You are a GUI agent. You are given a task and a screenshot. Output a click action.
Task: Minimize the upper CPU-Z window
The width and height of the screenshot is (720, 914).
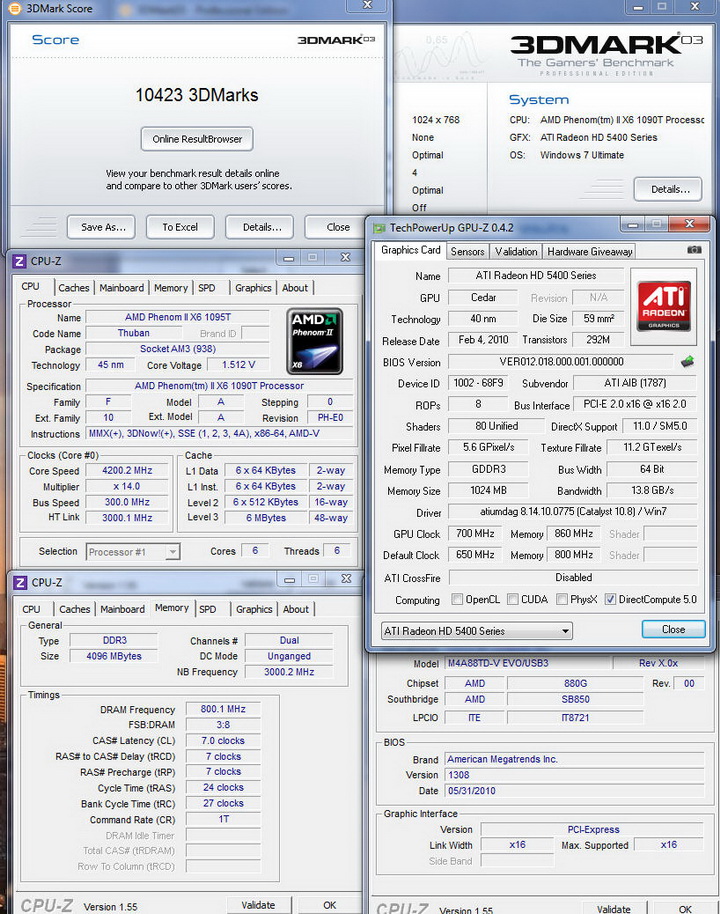289,258
